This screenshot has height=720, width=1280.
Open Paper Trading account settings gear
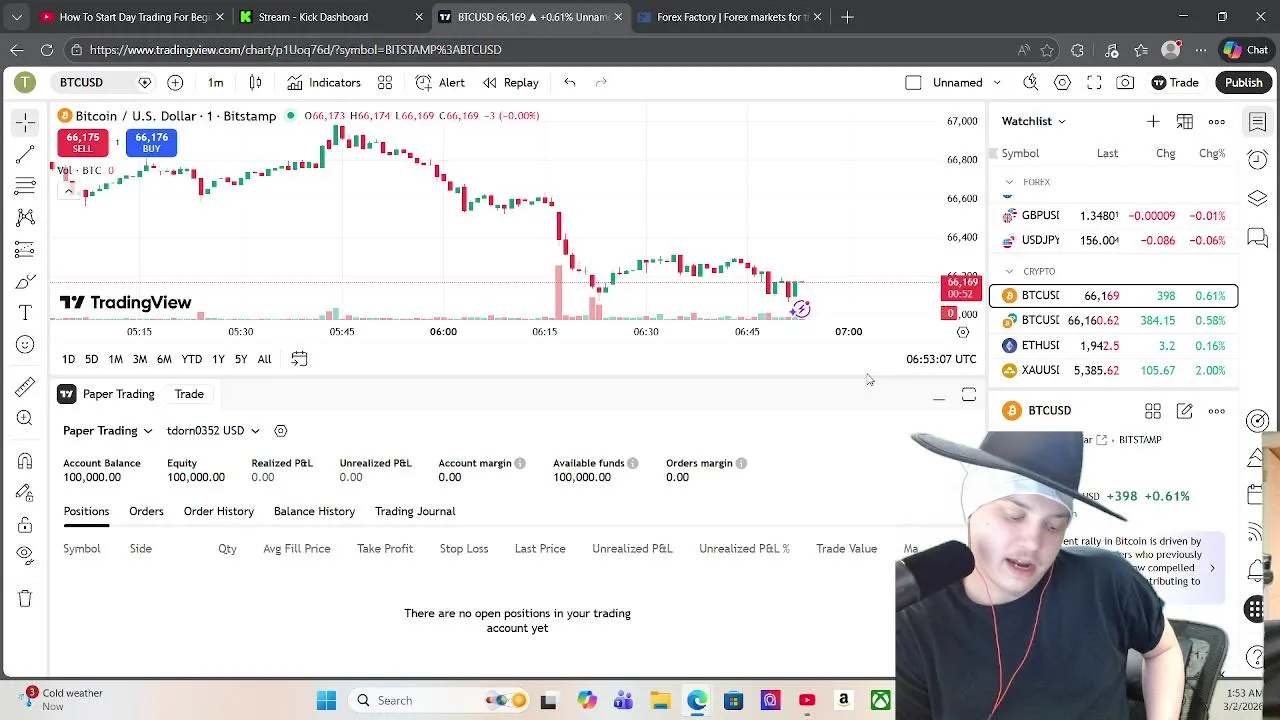point(281,431)
